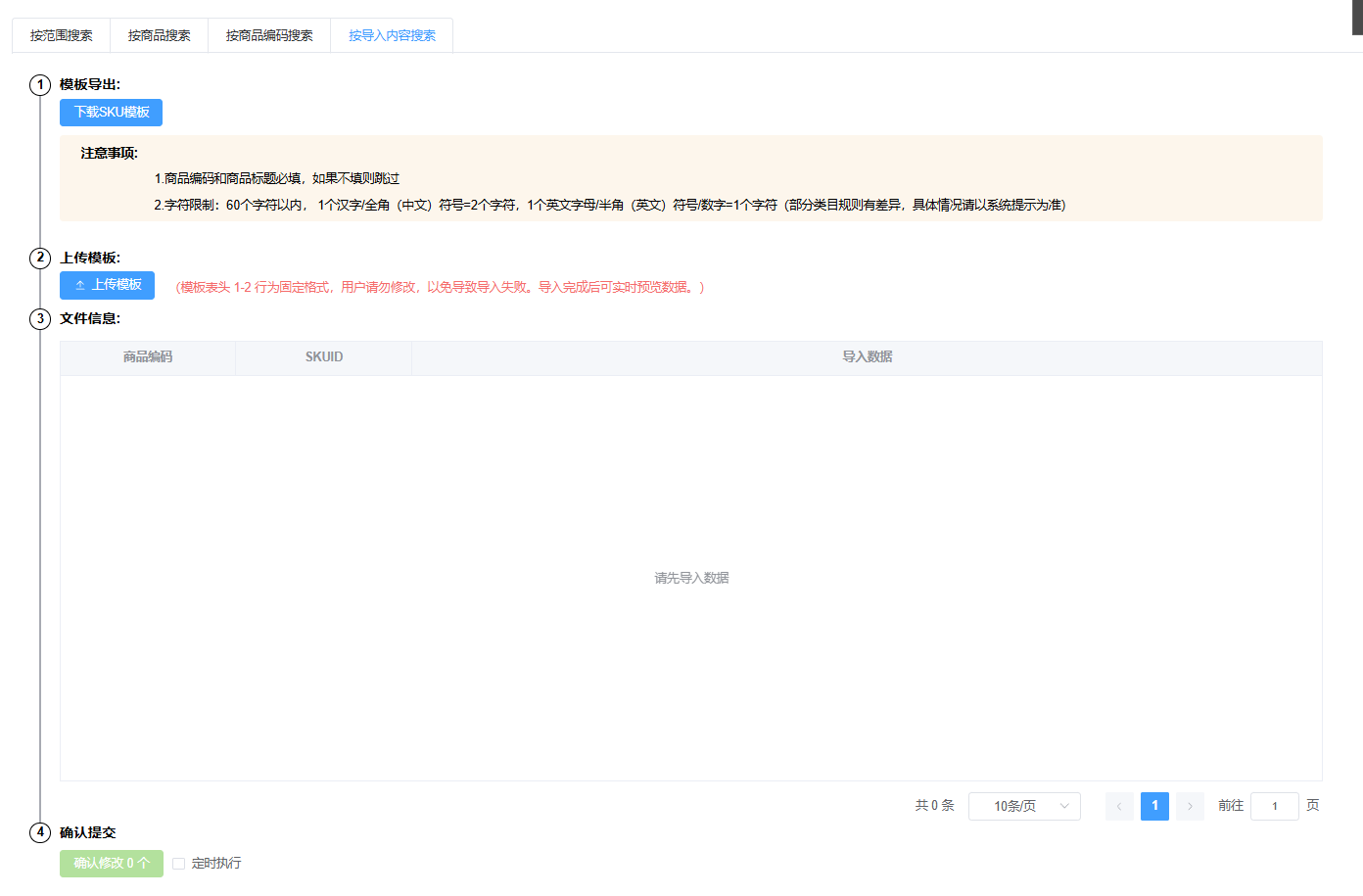Click the step 3 circle icon beside 文件信息
Image resolution: width=1363 pixels, height=896 pixels.
point(40,319)
